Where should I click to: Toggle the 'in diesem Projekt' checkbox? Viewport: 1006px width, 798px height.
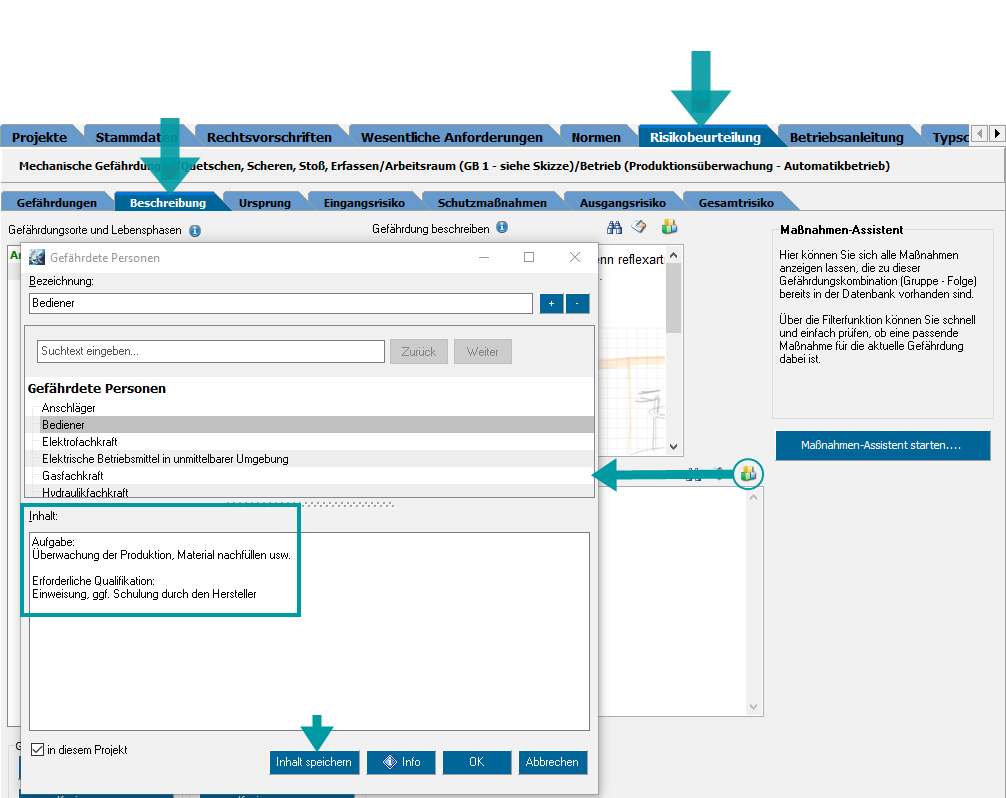pyautogui.click(x=38, y=749)
